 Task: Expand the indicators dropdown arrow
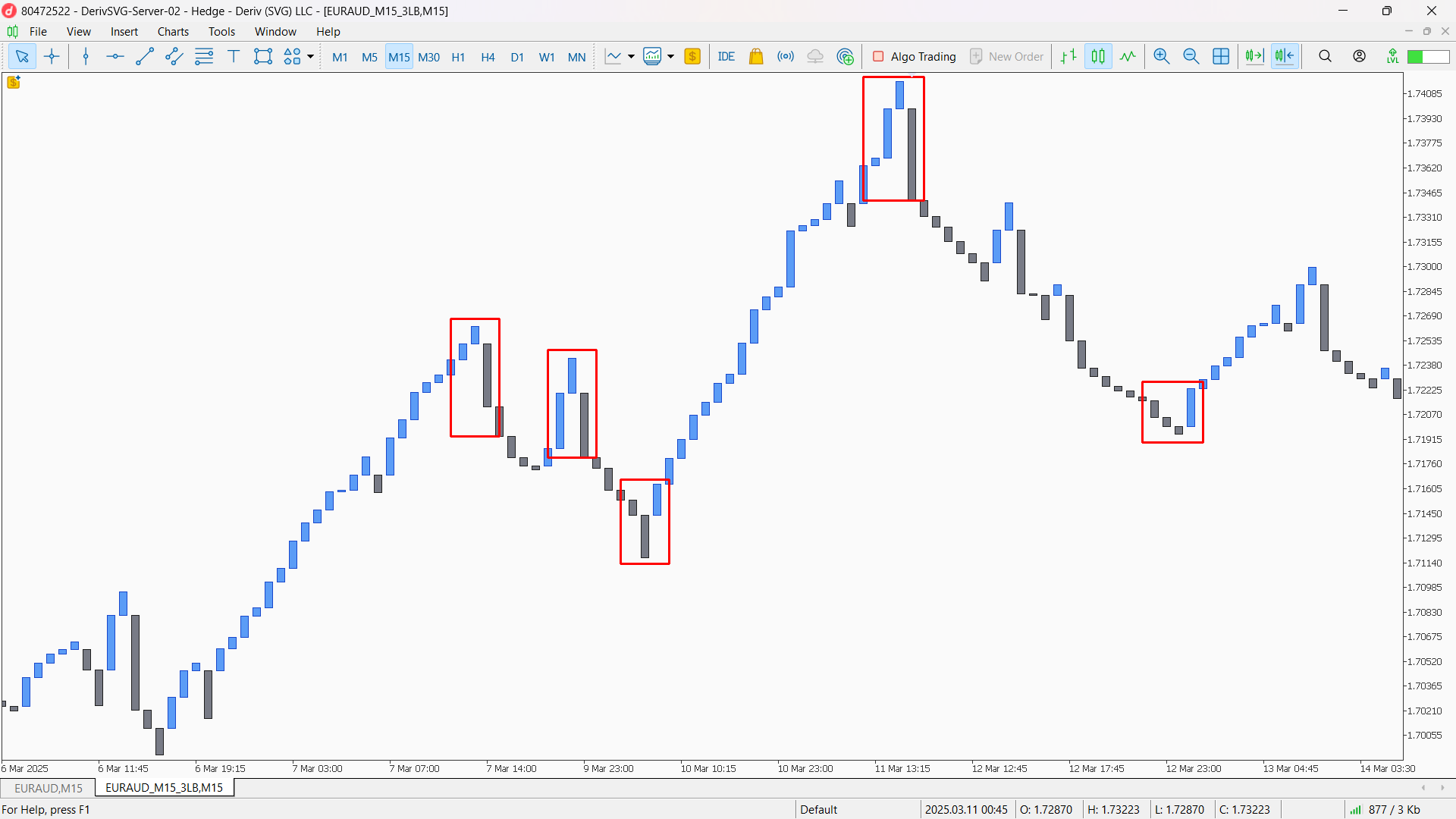(x=670, y=57)
